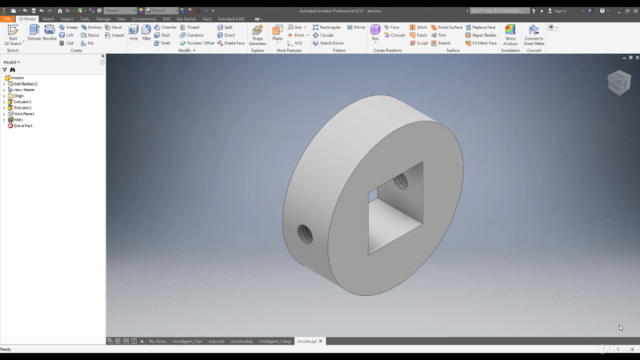The width and height of the screenshot is (640, 360).
Task: Open the Model browser dropdown
Action: tap(11, 62)
